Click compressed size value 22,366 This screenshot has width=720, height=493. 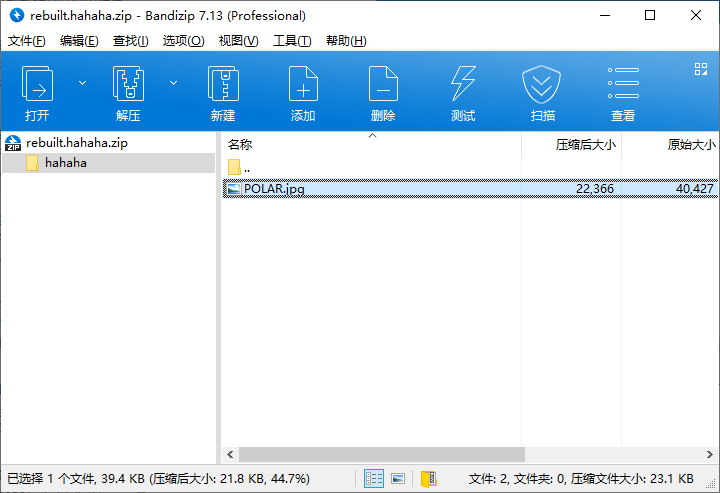[x=595, y=189]
